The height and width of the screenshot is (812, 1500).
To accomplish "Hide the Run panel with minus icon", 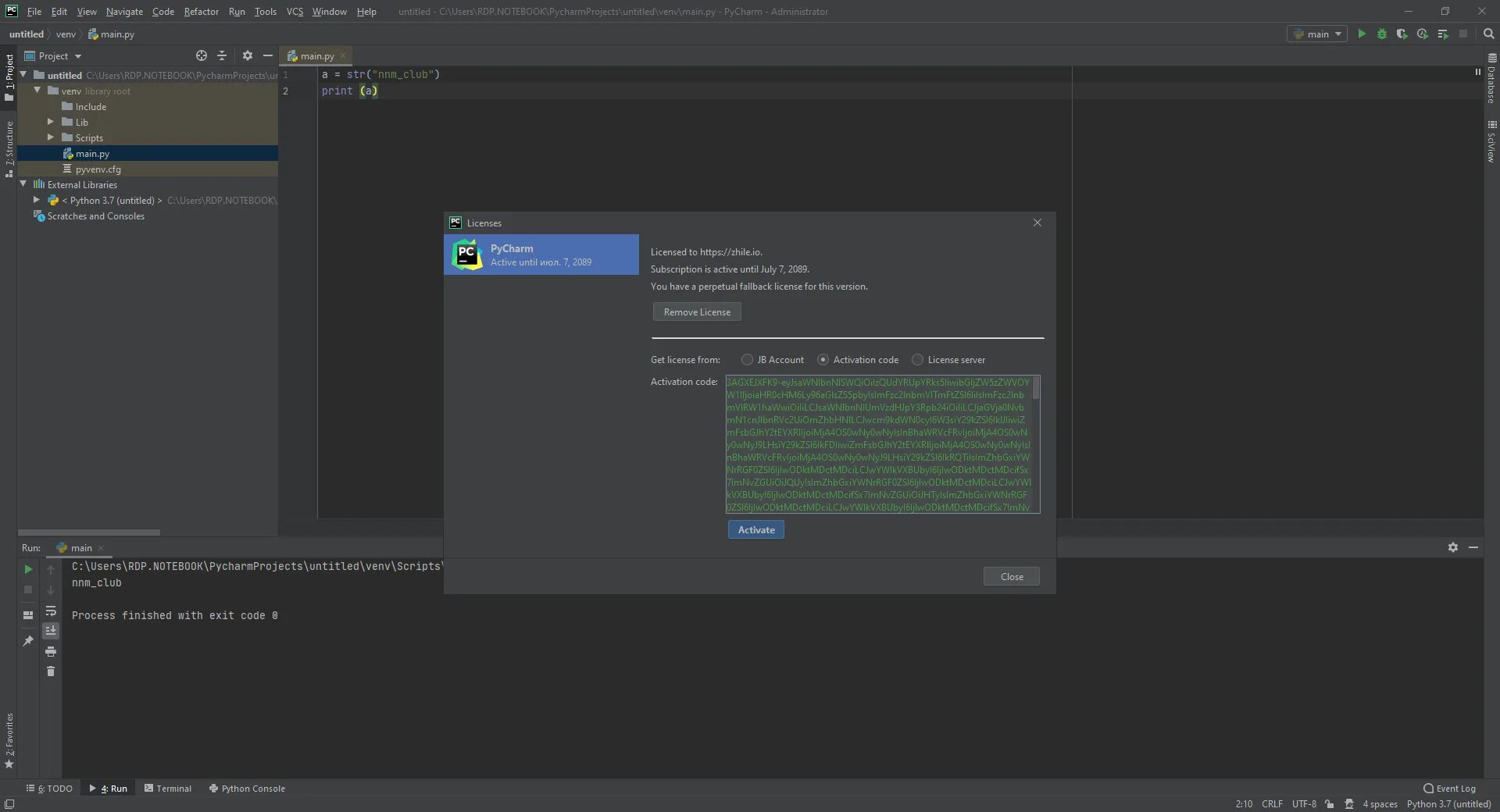I will 1473,547.
